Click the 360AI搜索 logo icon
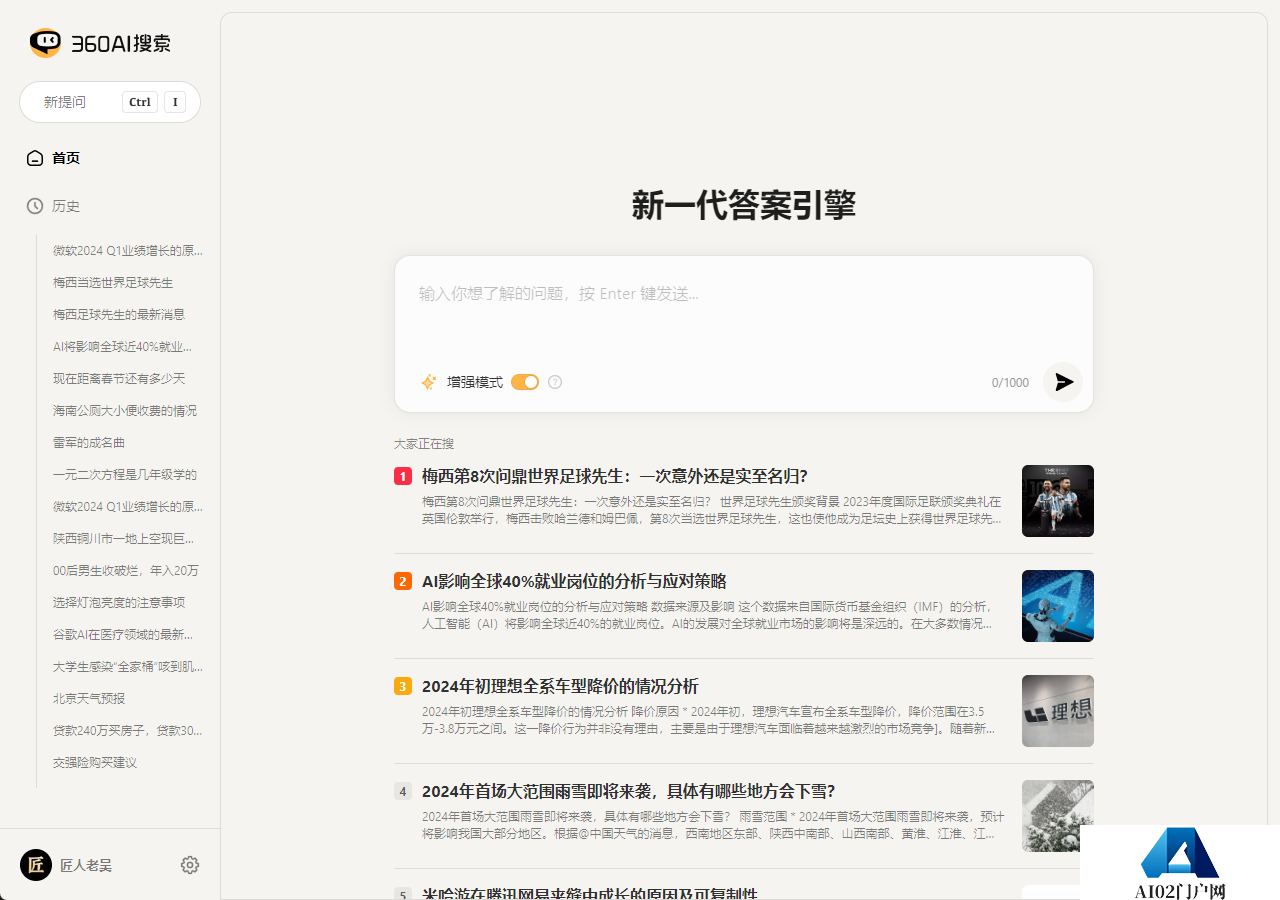The height and width of the screenshot is (900, 1280). 45,43
